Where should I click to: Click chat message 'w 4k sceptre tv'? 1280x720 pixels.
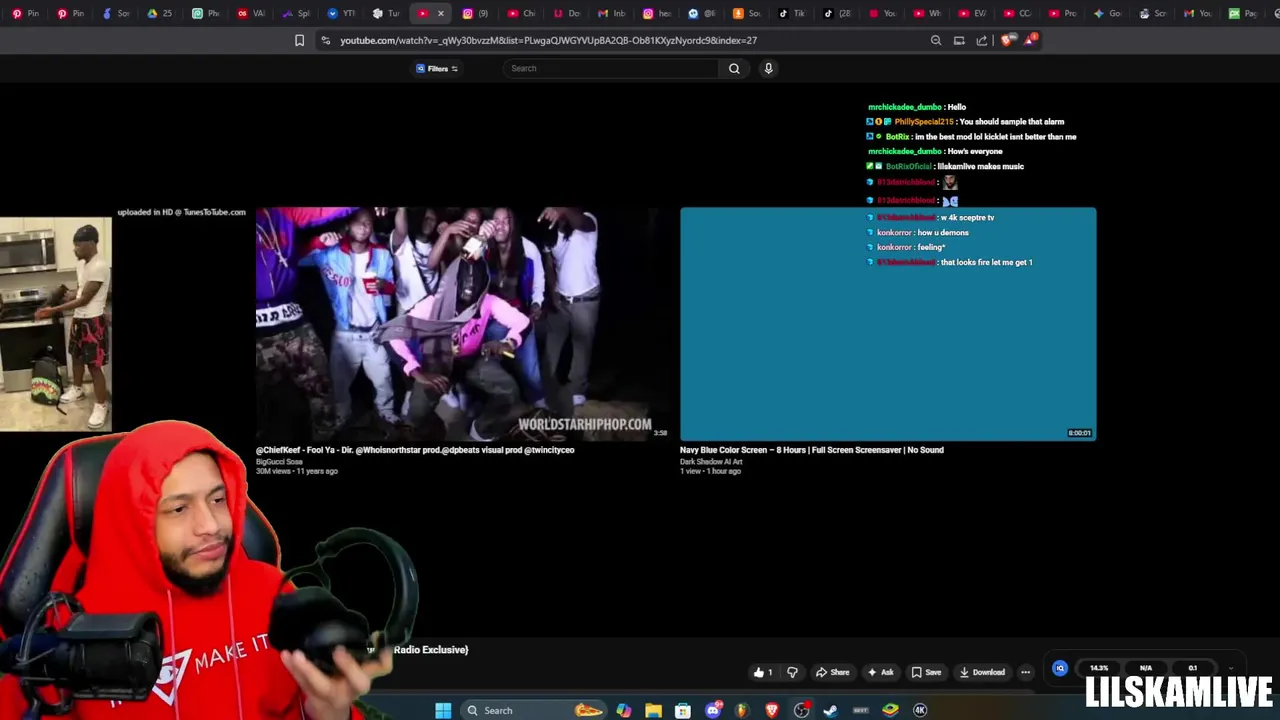967,218
